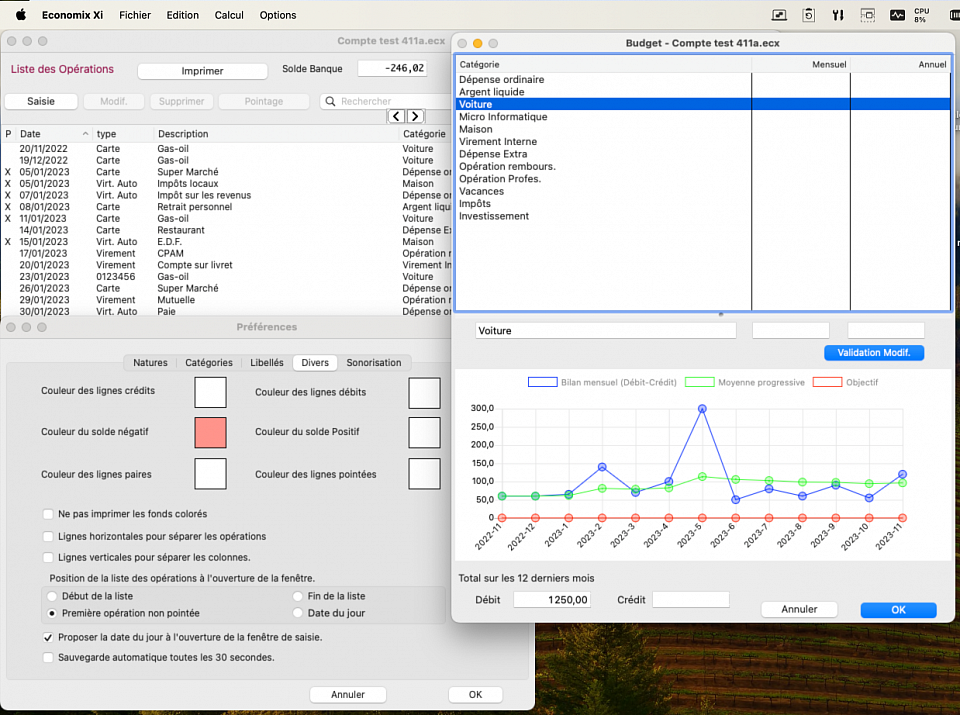Click the magnifying glass search icon
The image size is (960, 715).
330,102
